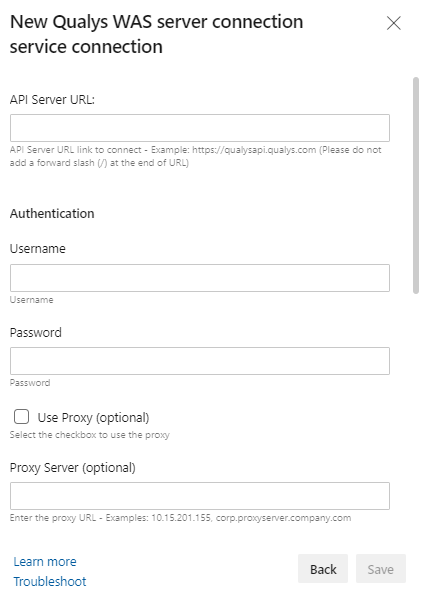
Task: Click the API Server URL example hint text
Action: coord(196,156)
